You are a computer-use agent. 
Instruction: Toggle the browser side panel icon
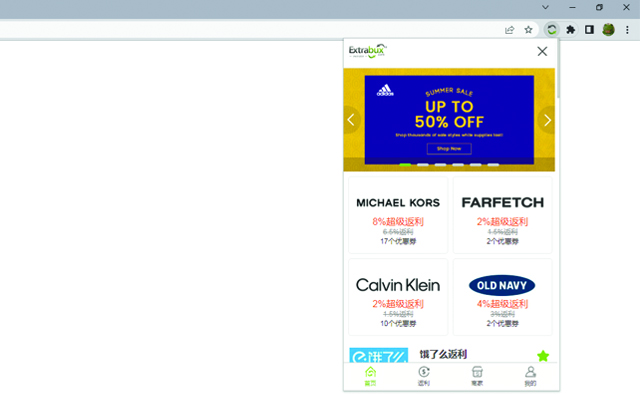click(x=589, y=29)
